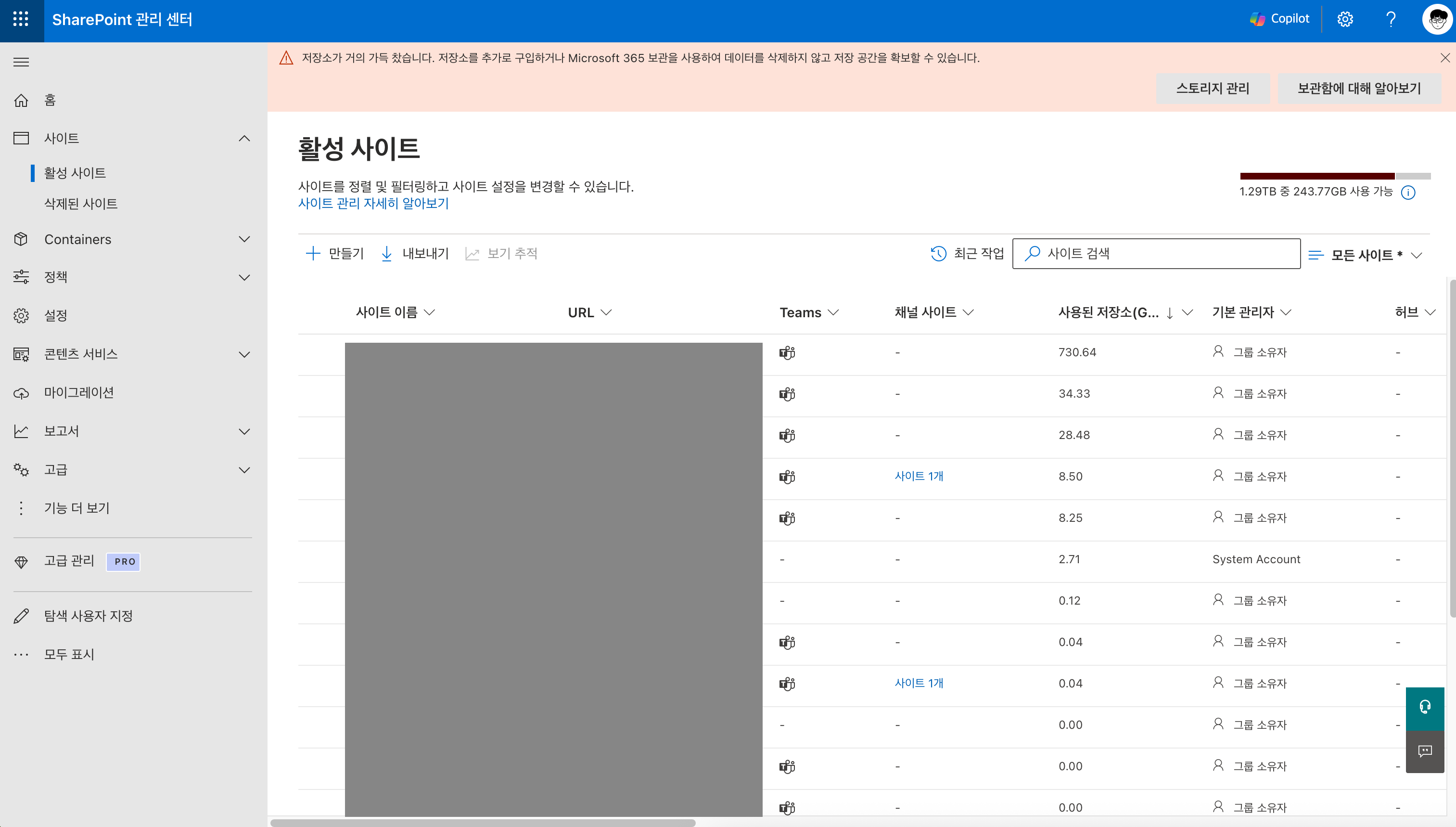
Task: Open 사이트 관리 자세히 알아보기 link
Action: coord(373,203)
